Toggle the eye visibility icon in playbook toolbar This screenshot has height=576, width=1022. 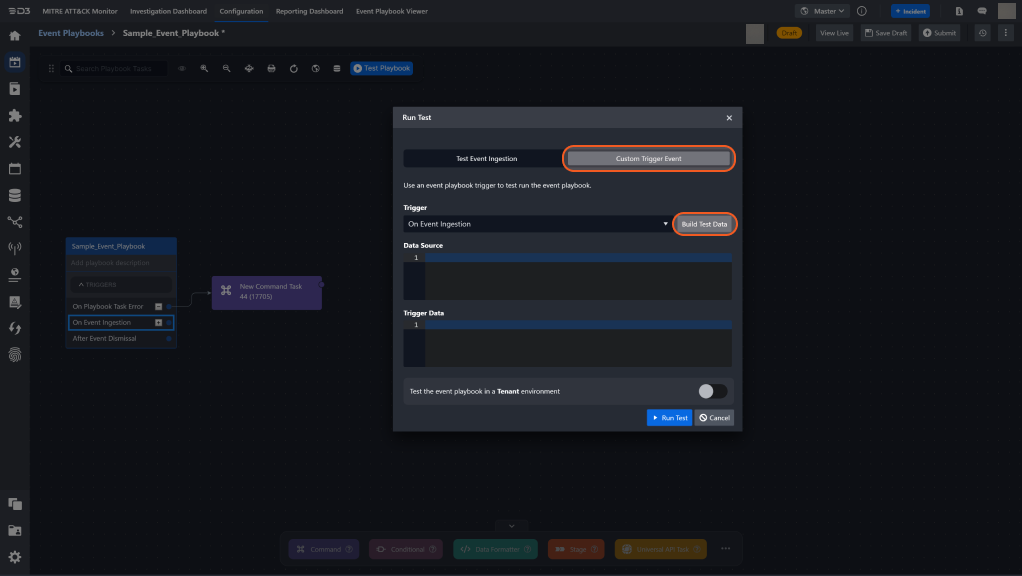tap(182, 69)
